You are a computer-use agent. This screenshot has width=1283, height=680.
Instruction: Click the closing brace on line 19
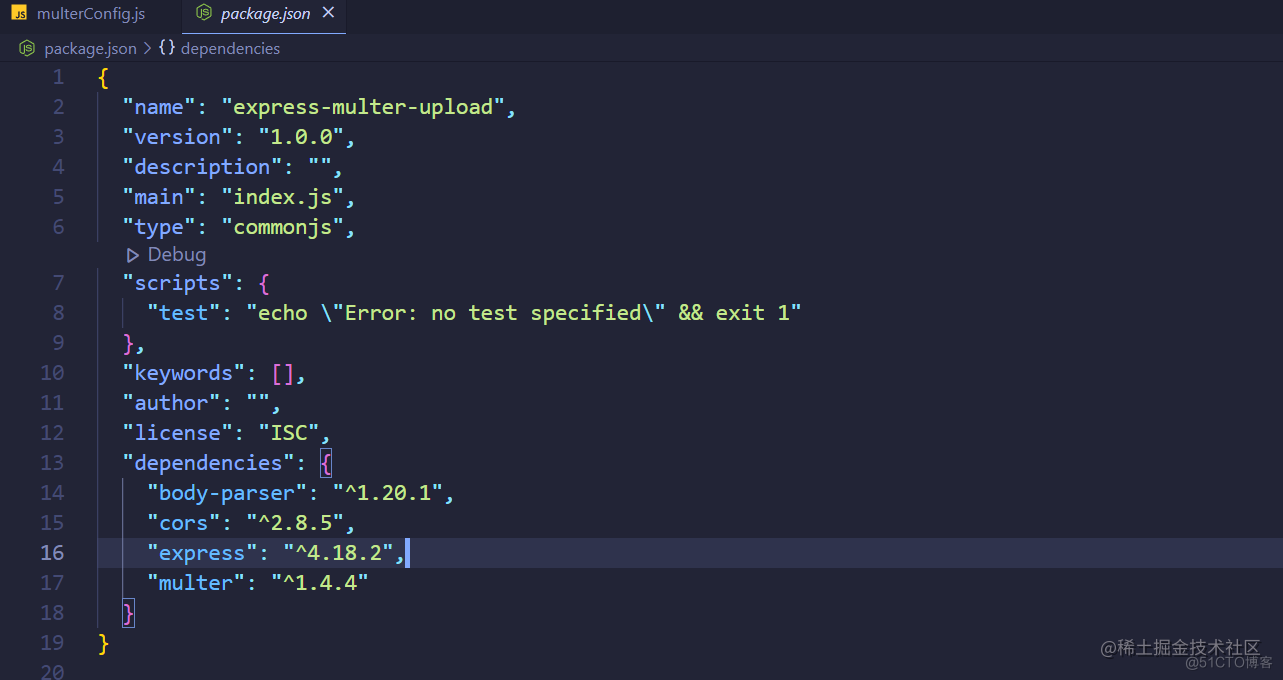coord(103,643)
